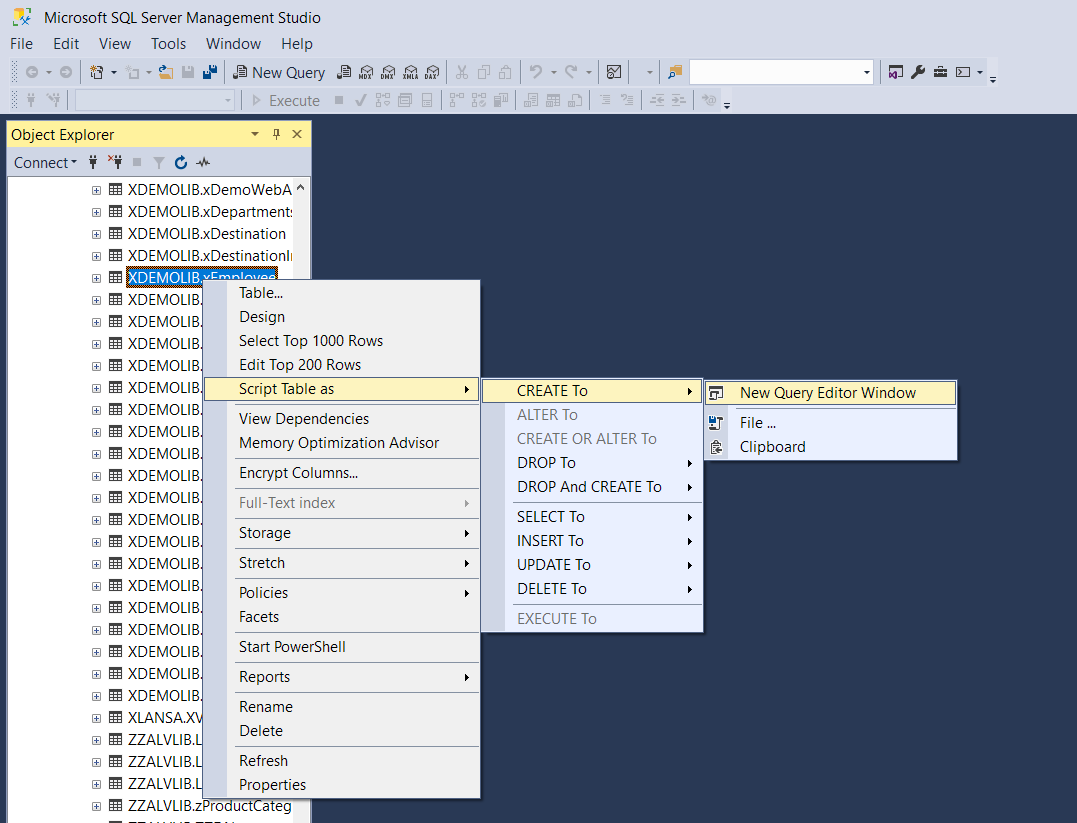Image resolution: width=1077 pixels, height=823 pixels.
Task: Open the Tools menu in menu bar
Action: click(x=168, y=44)
